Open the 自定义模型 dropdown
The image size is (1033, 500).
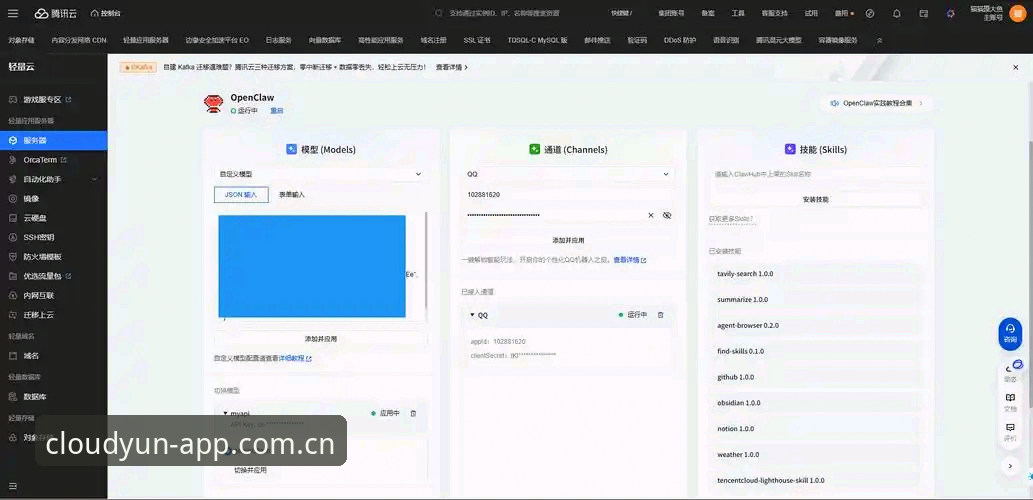(x=320, y=174)
